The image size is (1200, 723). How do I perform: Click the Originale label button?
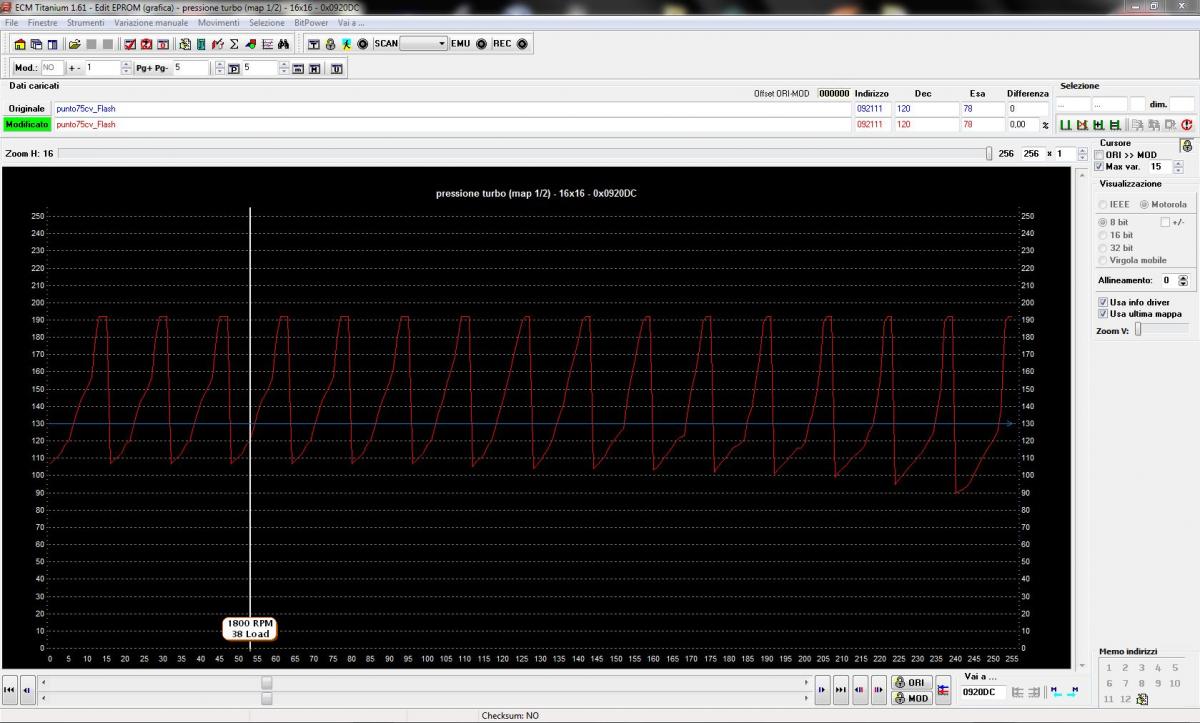(x=27, y=108)
